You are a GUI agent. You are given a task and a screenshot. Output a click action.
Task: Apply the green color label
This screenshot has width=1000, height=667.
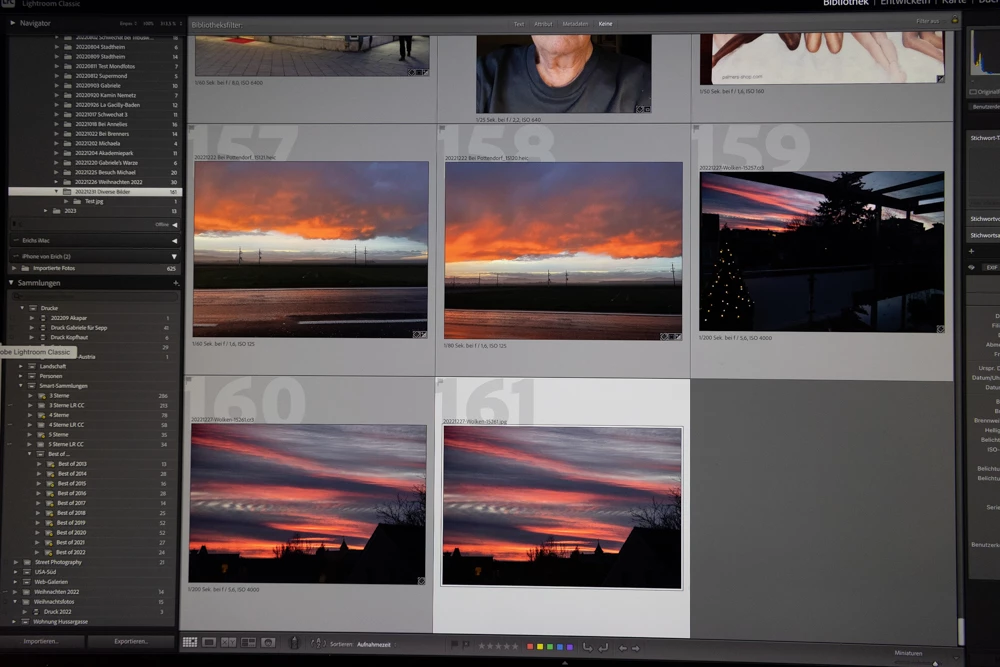pos(550,647)
